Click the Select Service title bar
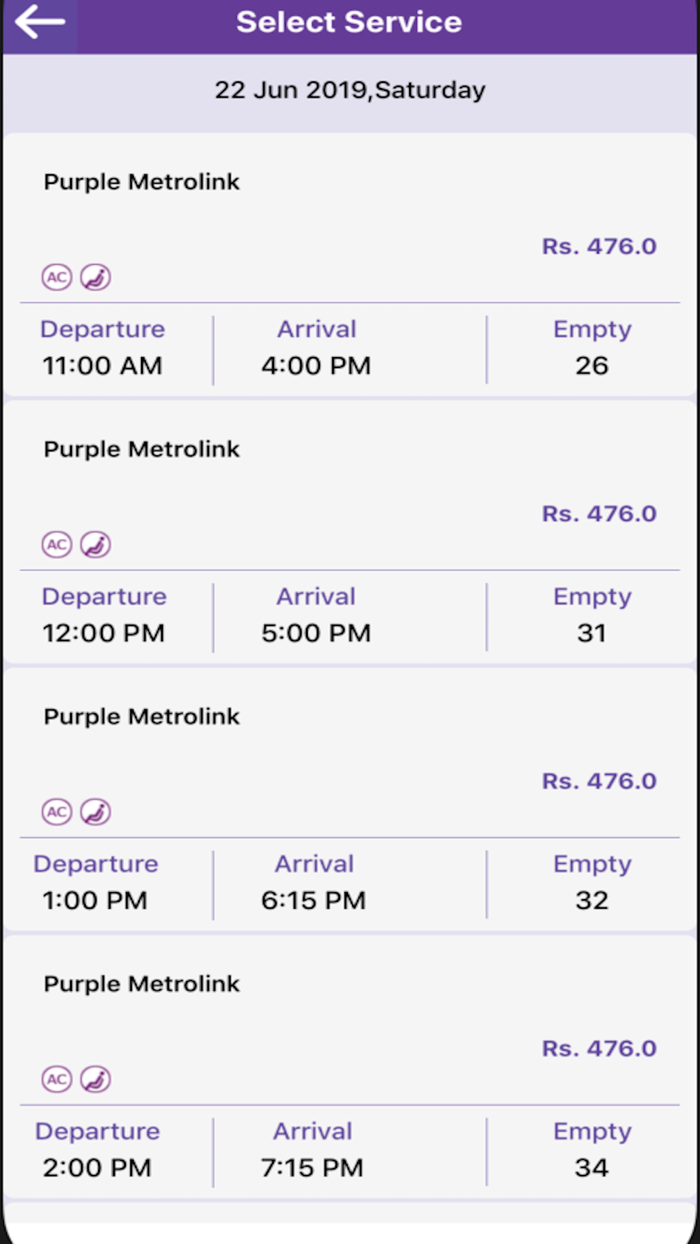 tap(350, 21)
